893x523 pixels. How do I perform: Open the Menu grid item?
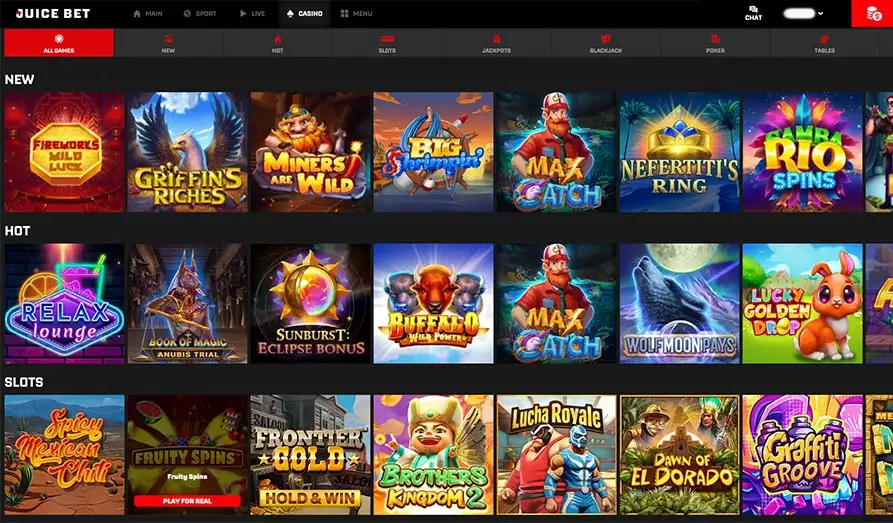click(x=357, y=14)
